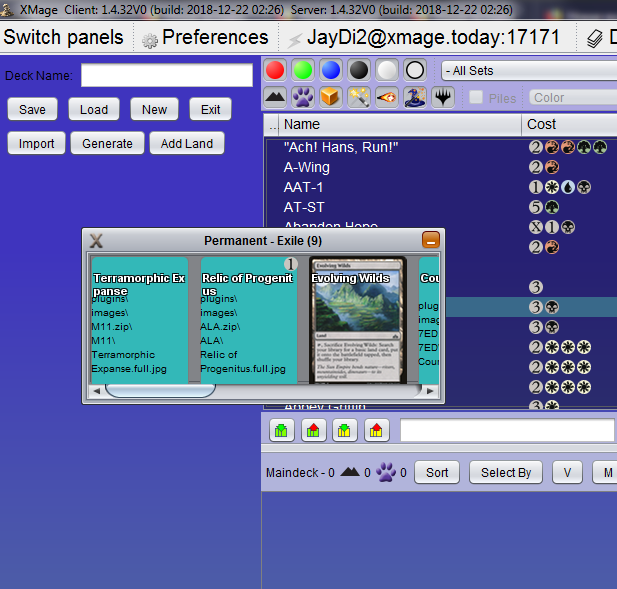
Task: Click the M button in Maindeck bar
Action: click(606, 472)
